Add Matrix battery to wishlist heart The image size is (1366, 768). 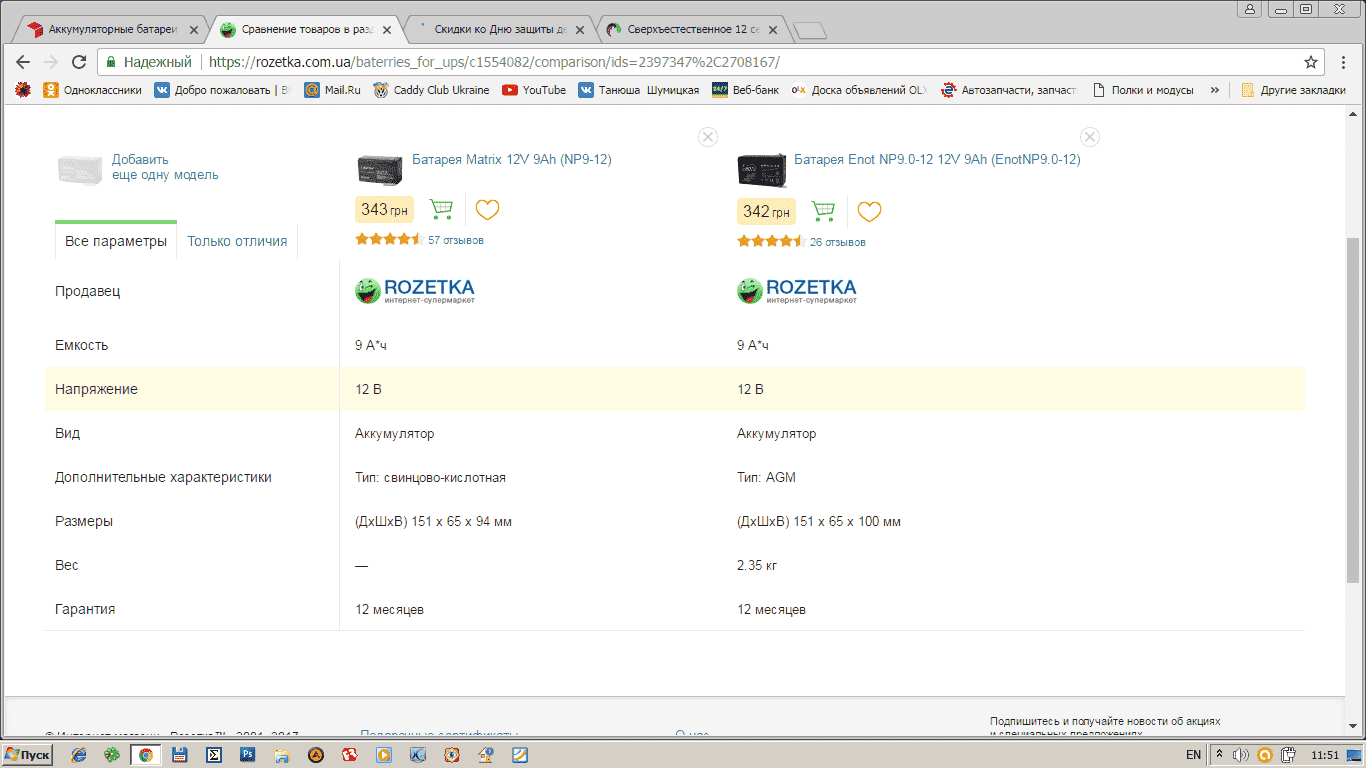click(x=487, y=210)
